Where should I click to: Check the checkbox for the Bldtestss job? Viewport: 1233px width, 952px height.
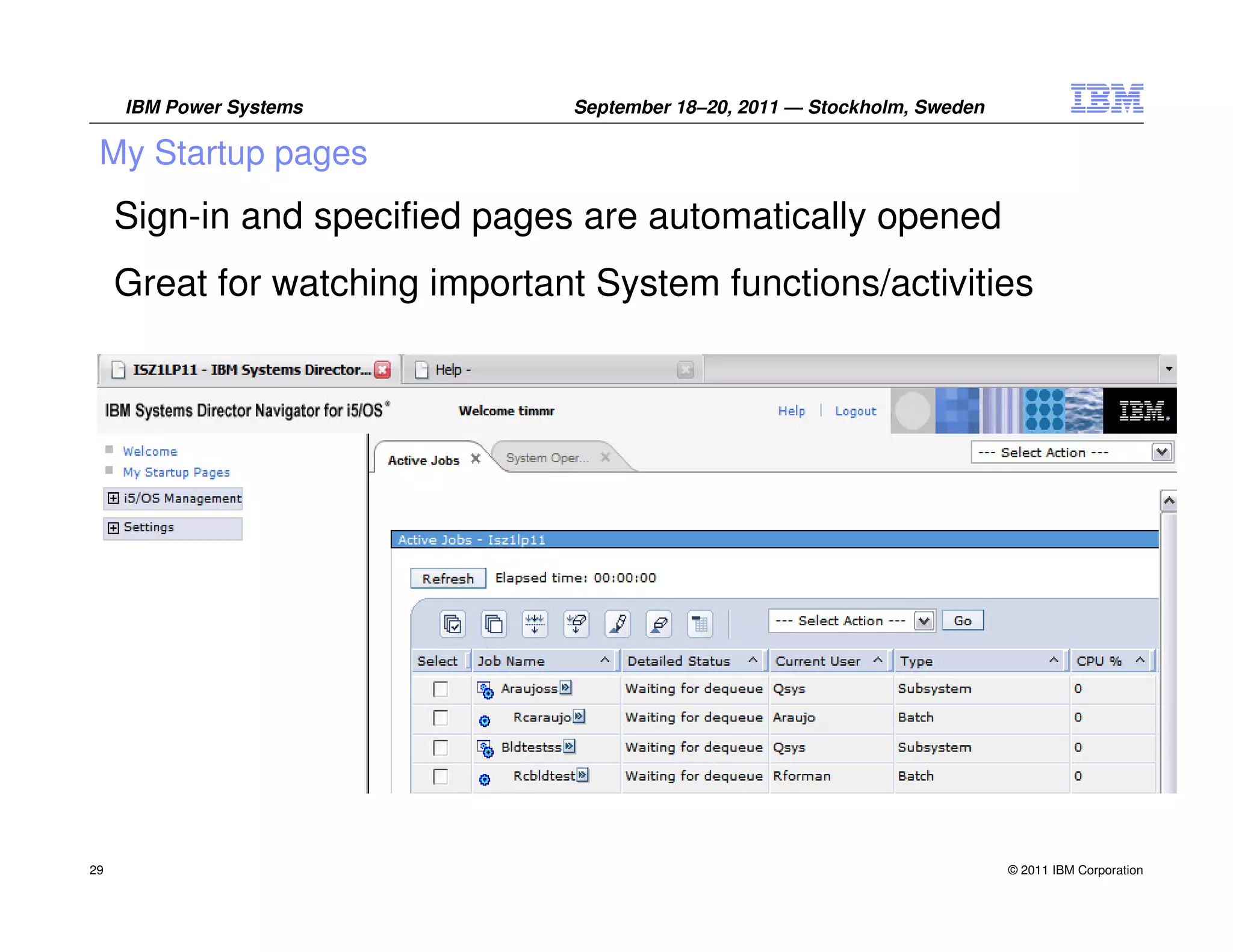coord(441,747)
